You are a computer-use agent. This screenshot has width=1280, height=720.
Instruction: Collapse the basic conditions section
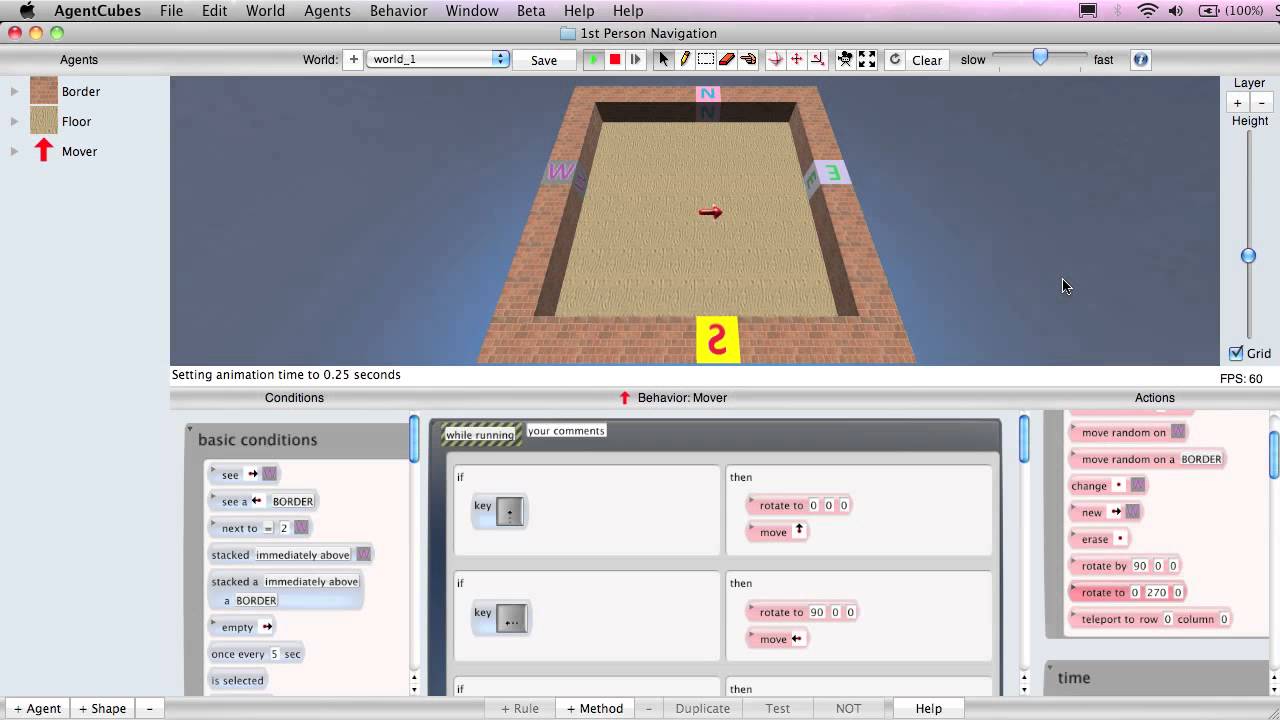pos(189,430)
